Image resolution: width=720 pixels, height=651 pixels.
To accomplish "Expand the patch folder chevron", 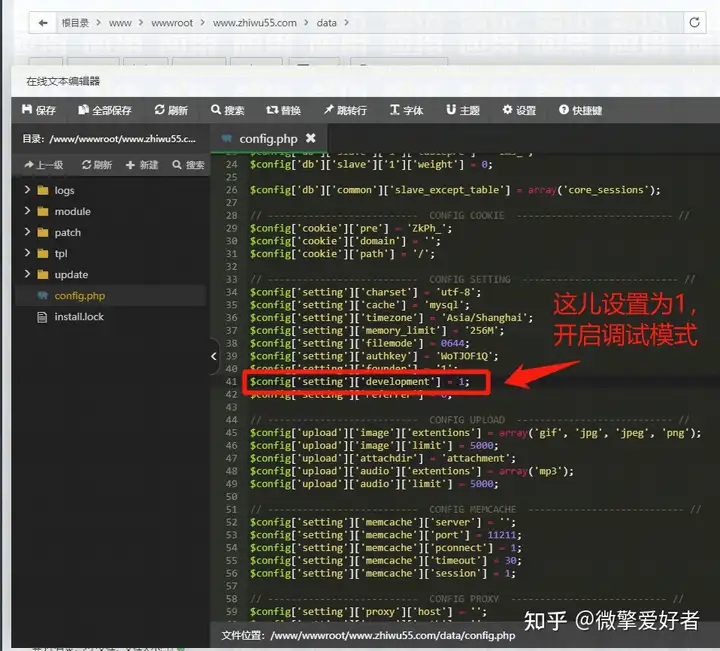I will [x=27, y=232].
